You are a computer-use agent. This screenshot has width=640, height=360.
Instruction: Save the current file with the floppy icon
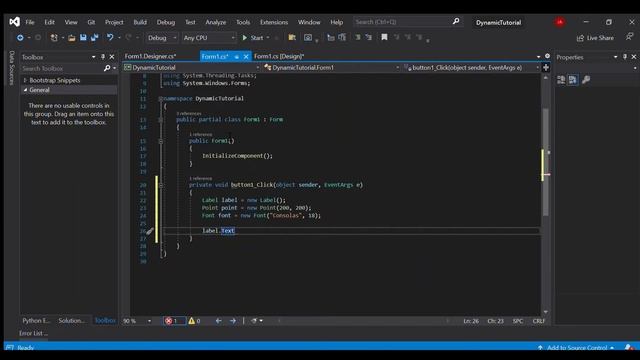[x=83, y=38]
